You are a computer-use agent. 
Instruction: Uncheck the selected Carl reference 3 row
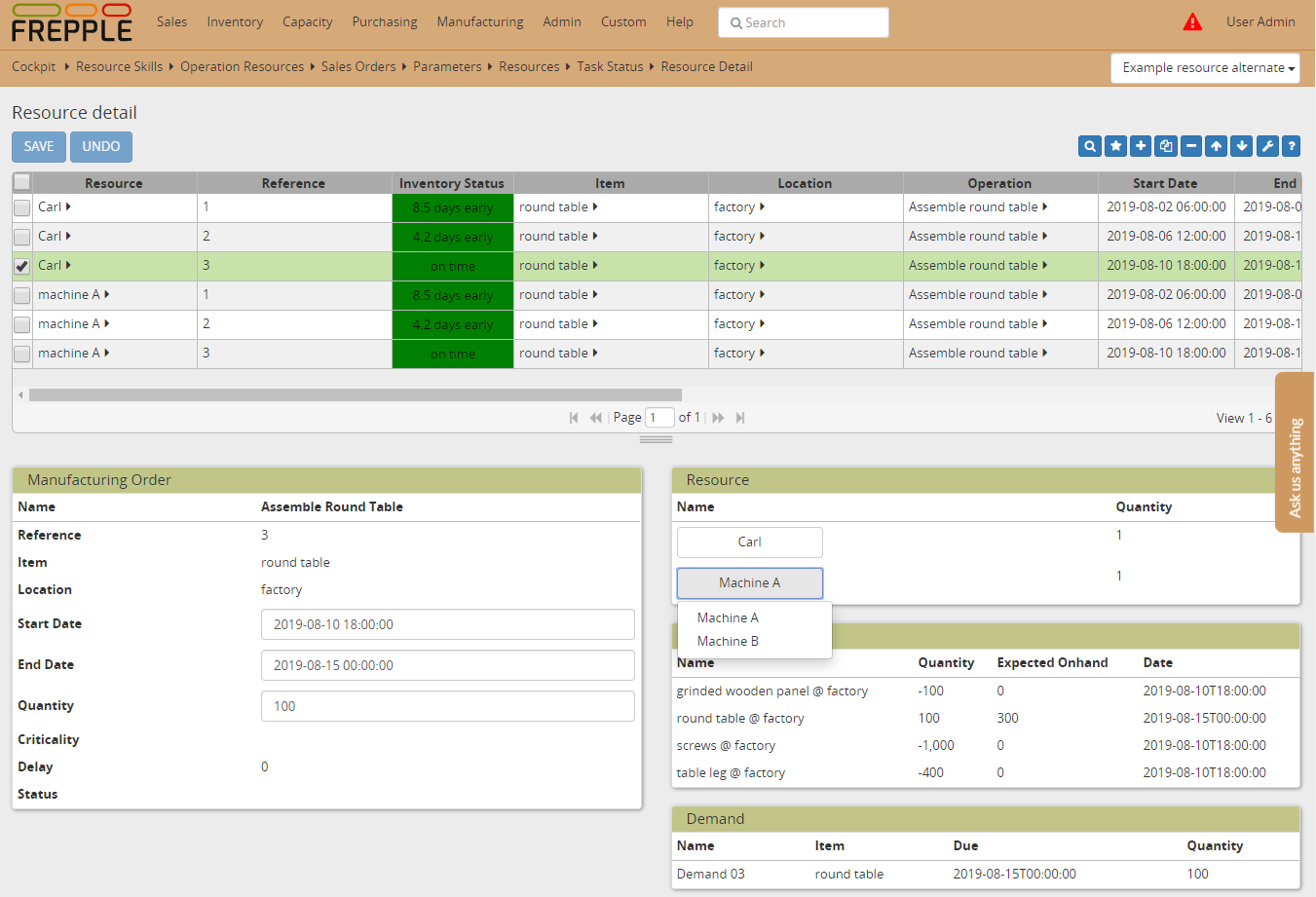21,266
